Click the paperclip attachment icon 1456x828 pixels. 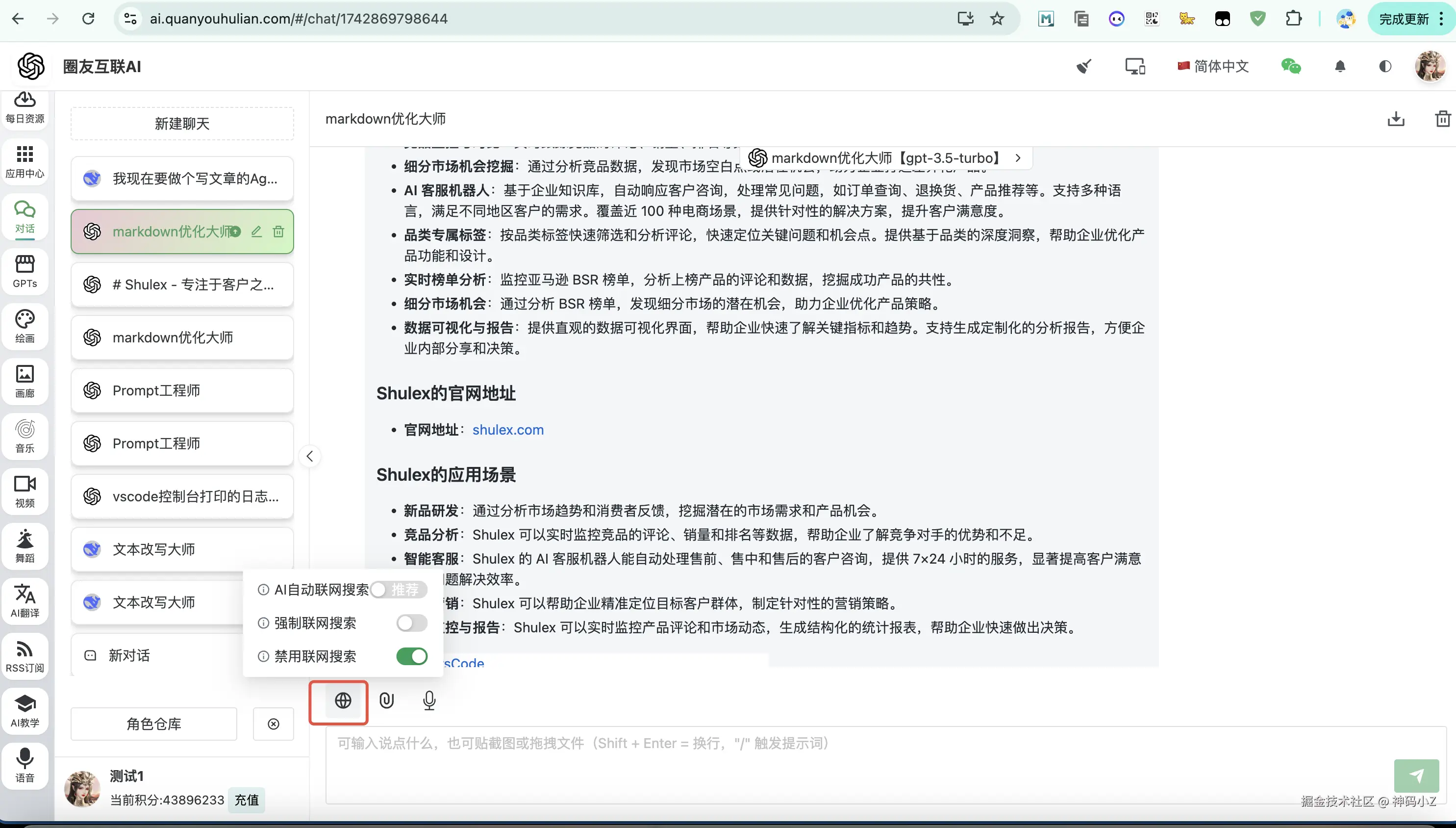(x=386, y=700)
